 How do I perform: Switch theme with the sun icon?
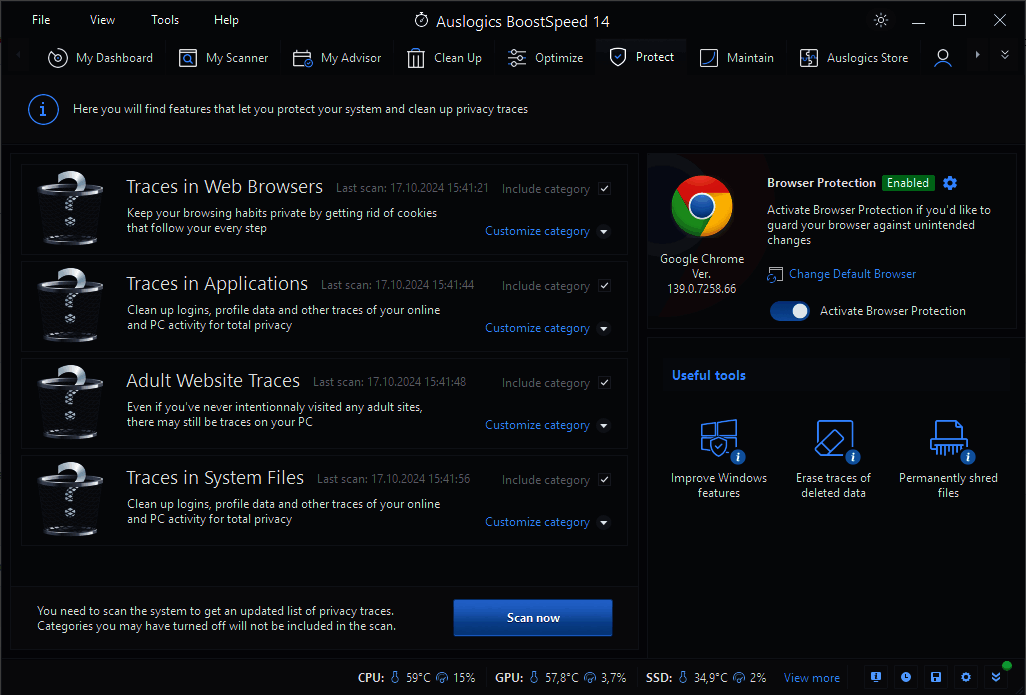click(880, 20)
